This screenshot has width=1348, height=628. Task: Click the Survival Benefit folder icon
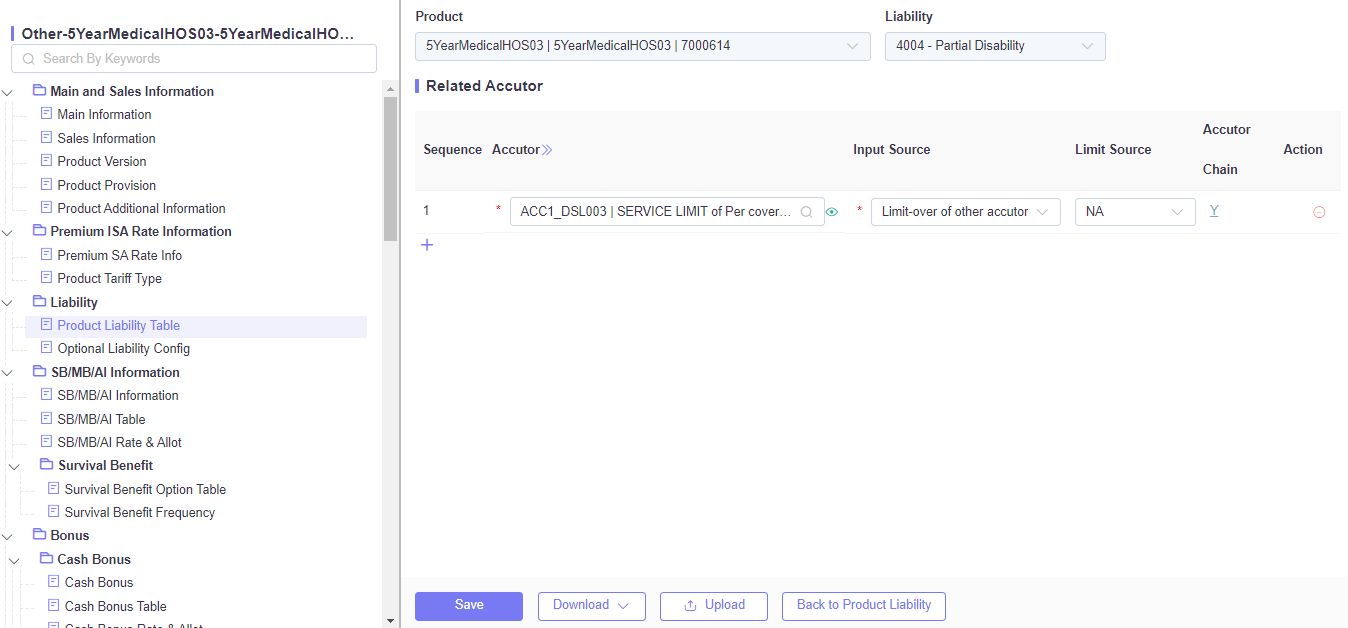click(47, 464)
